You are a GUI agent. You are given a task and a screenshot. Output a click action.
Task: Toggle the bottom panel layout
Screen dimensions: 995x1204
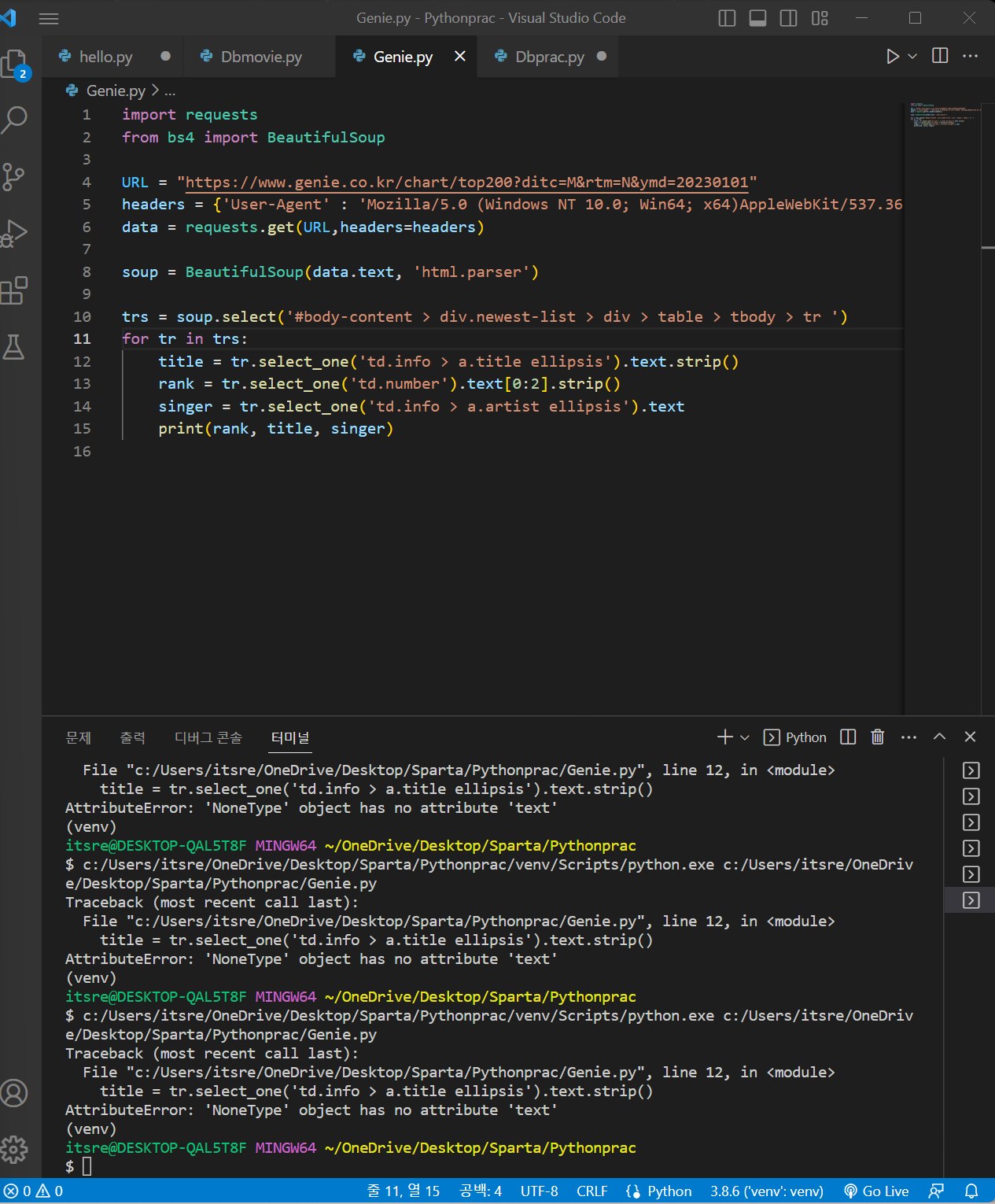click(x=758, y=18)
